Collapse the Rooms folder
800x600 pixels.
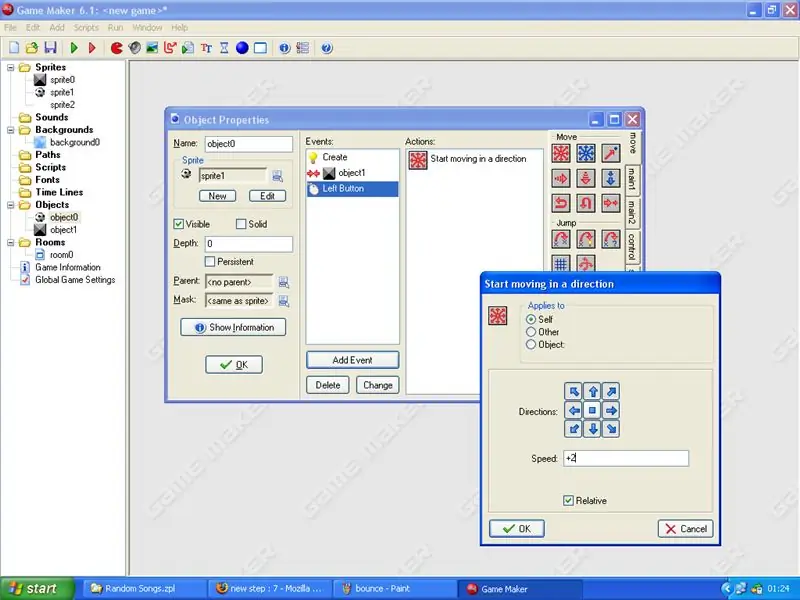11,243
